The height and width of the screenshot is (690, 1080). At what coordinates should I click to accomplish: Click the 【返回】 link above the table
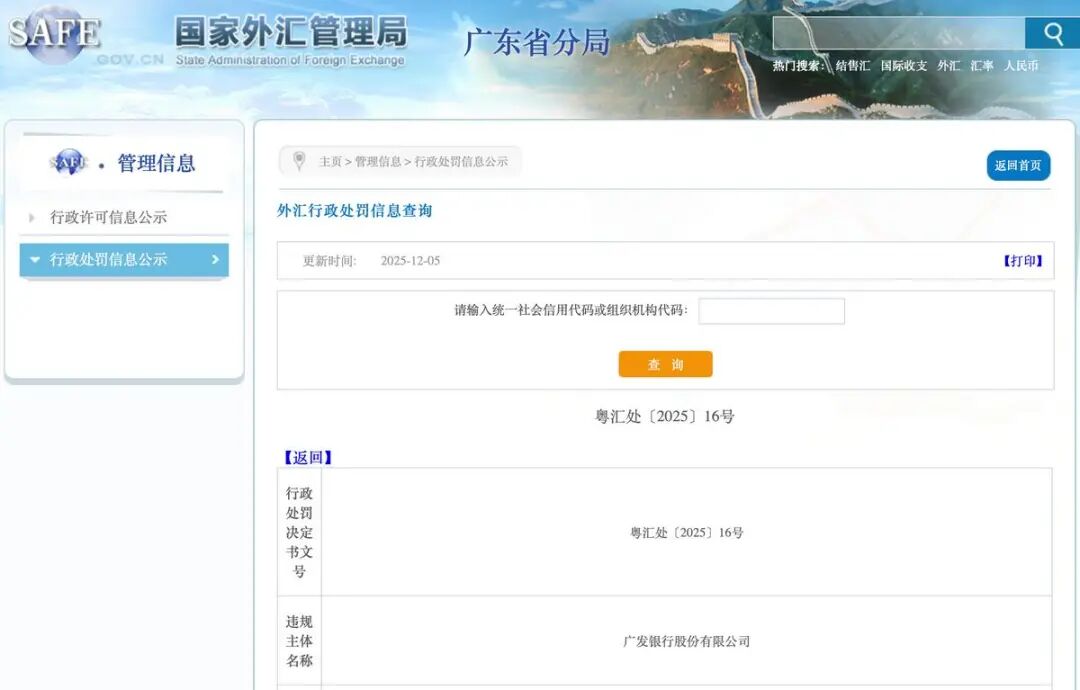(308, 457)
